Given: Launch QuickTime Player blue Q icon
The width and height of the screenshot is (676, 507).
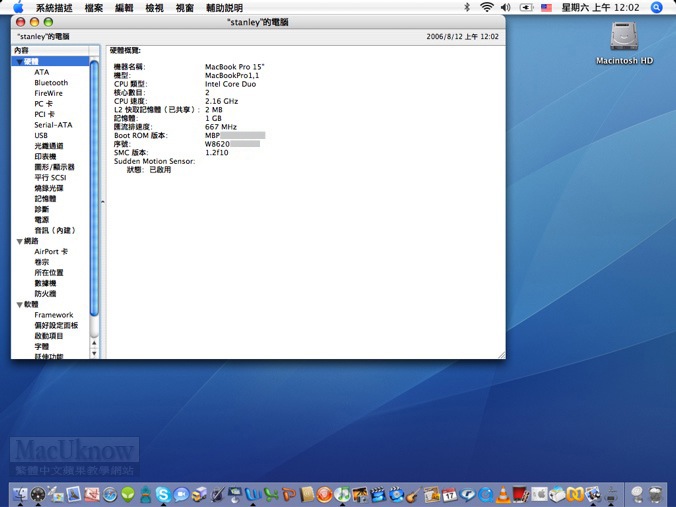Looking at the screenshot, I should (485, 494).
